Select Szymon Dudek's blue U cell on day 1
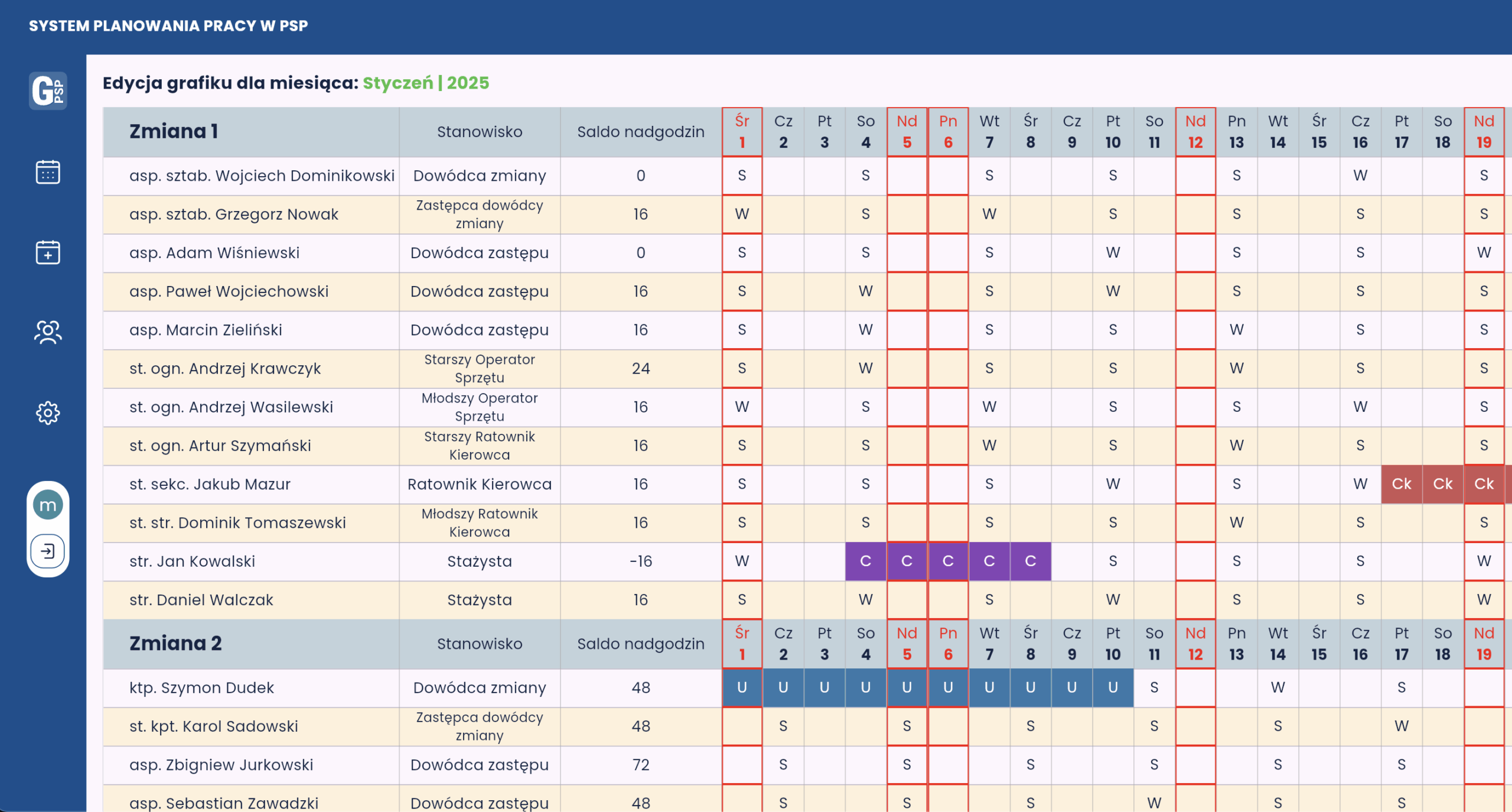 point(742,687)
